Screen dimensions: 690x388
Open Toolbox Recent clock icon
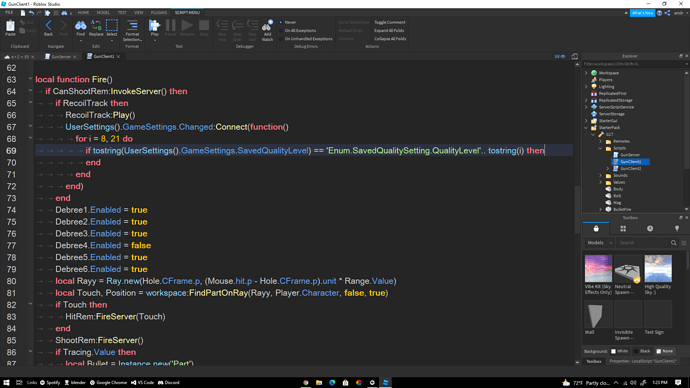pyautogui.click(x=650, y=228)
